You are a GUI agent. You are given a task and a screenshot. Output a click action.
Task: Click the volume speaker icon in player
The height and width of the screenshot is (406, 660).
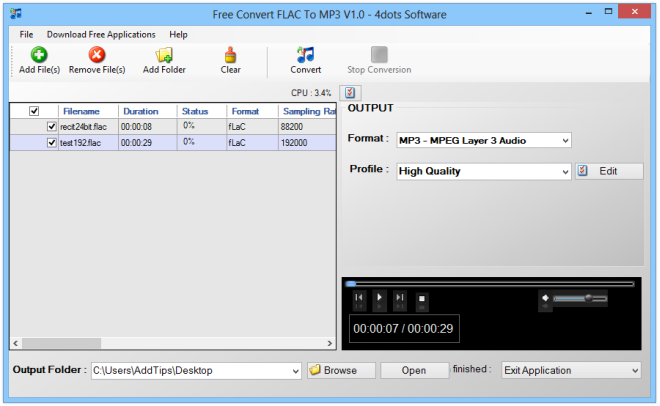tap(545, 298)
